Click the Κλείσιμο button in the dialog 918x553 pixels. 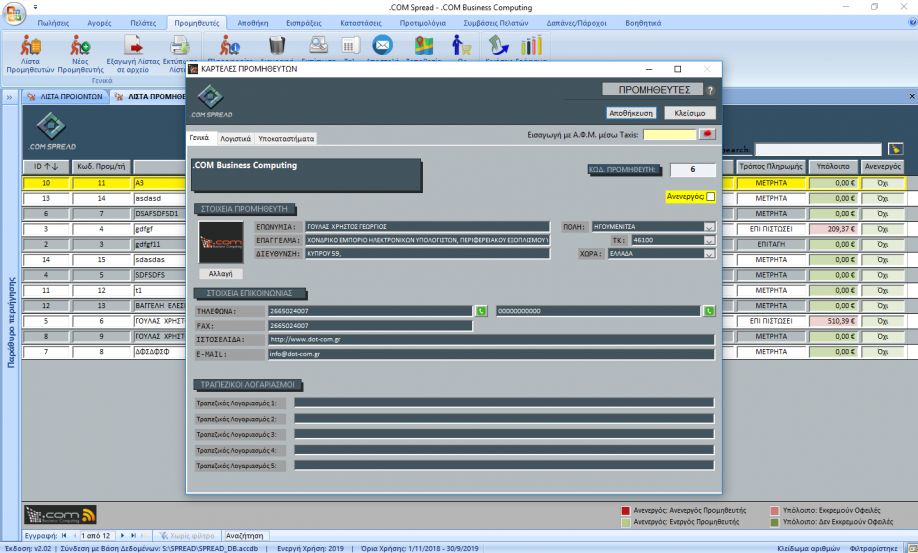tap(690, 113)
